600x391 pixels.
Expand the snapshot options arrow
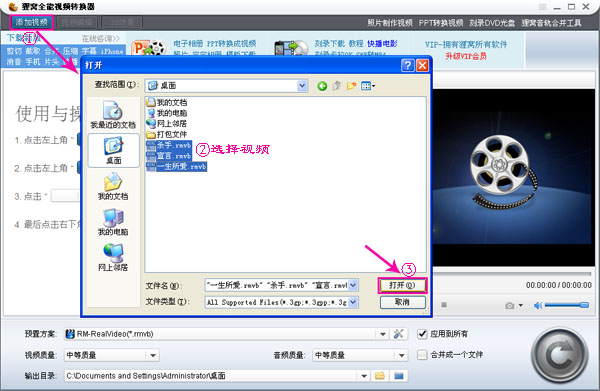(x=520, y=305)
